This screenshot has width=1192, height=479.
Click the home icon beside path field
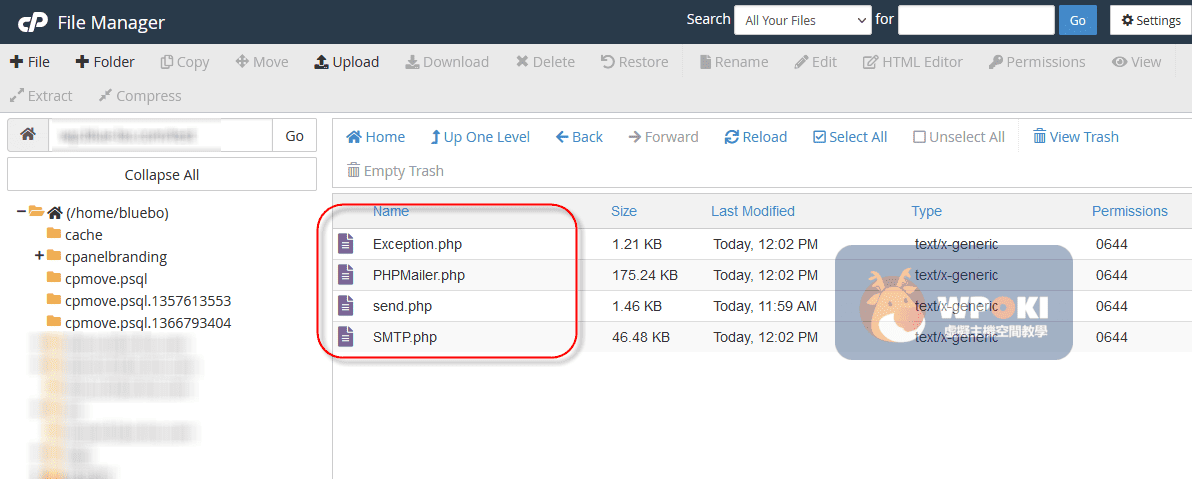click(28, 135)
